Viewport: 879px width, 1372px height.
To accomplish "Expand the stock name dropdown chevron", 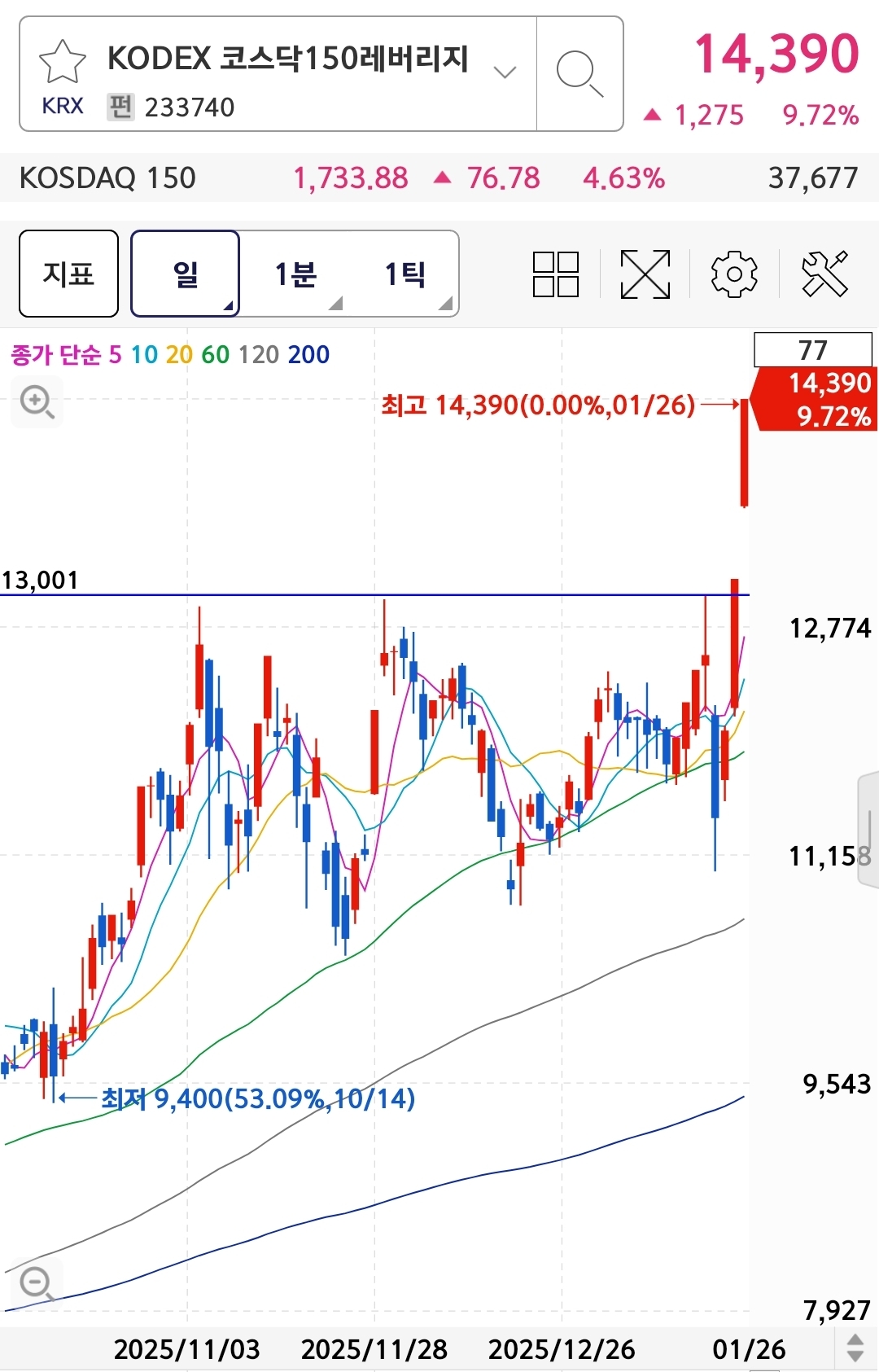I will pyautogui.click(x=505, y=72).
